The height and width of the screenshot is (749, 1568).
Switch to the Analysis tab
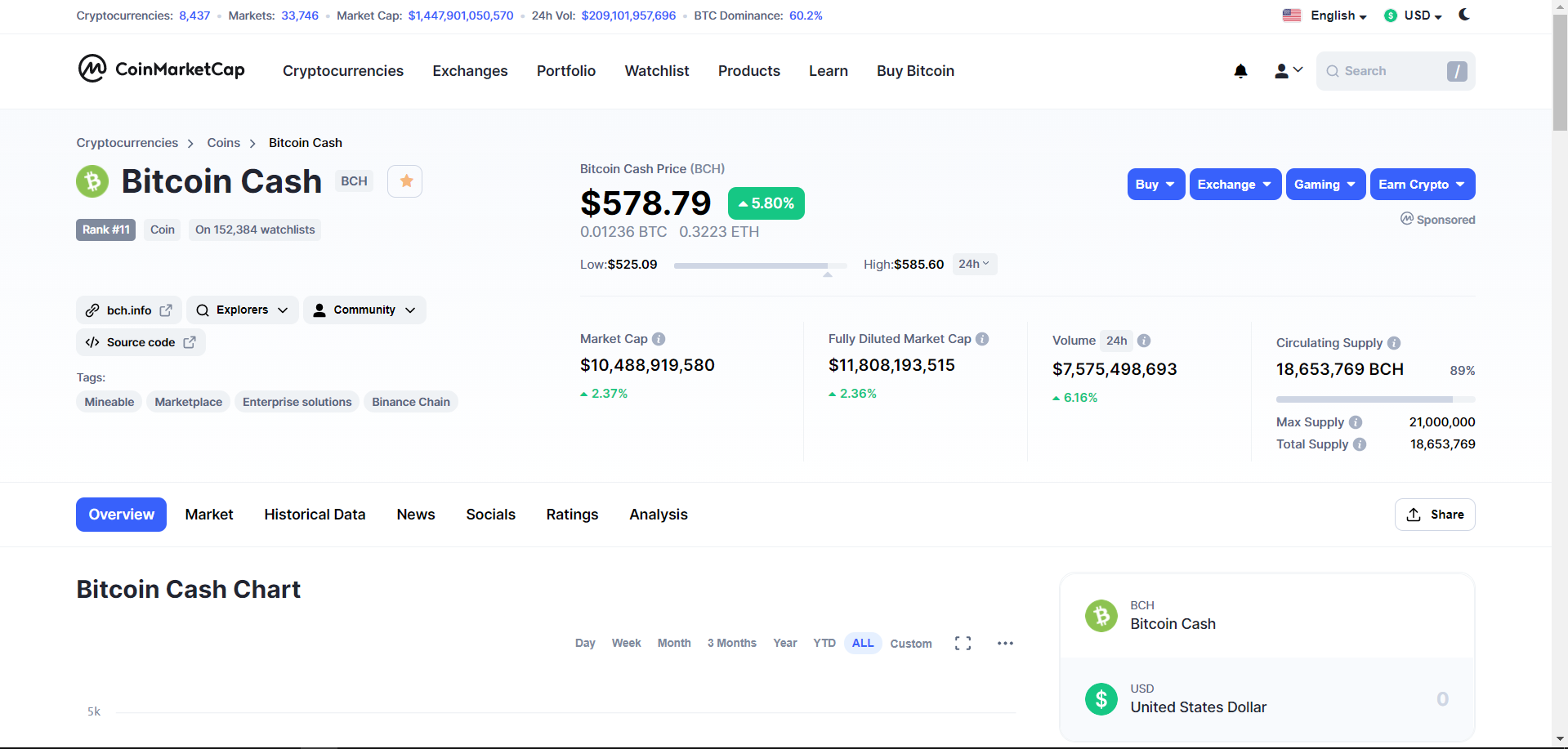(659, 515)
